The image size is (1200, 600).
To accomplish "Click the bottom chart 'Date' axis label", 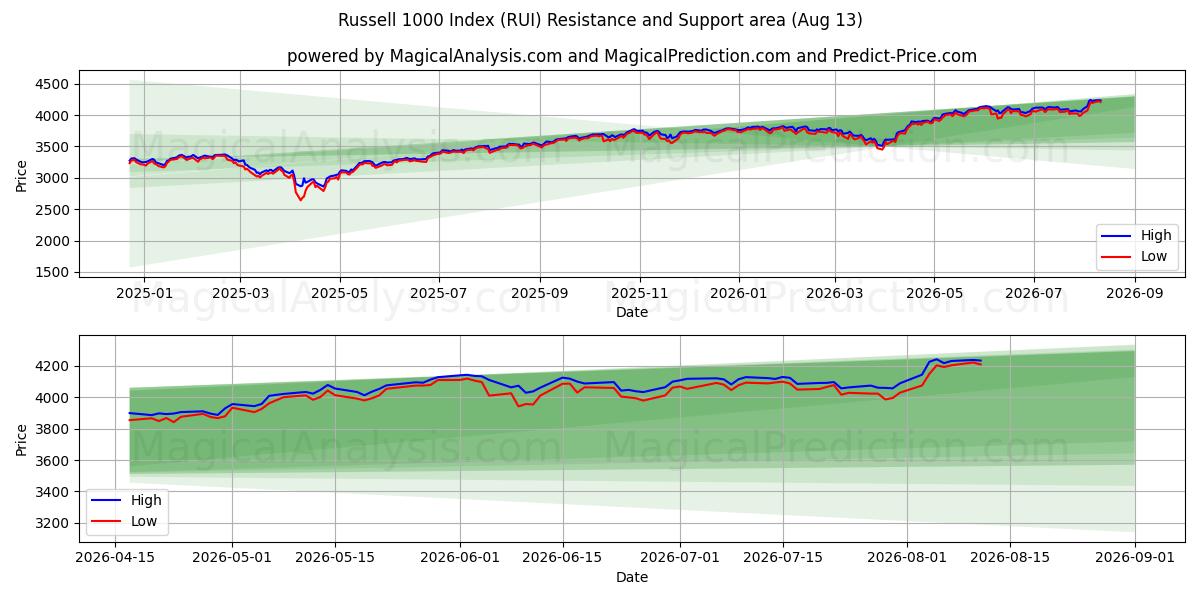I will point(632,577).
